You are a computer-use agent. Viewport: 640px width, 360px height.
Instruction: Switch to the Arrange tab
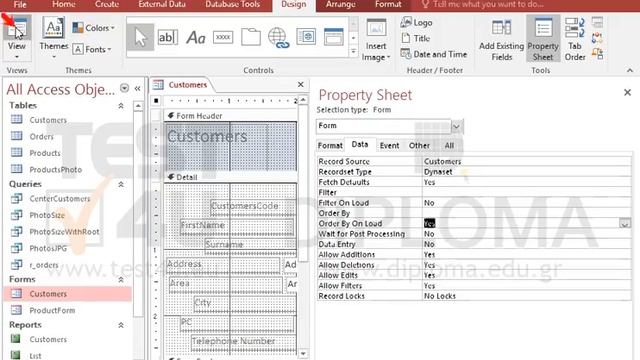(340, 4)
